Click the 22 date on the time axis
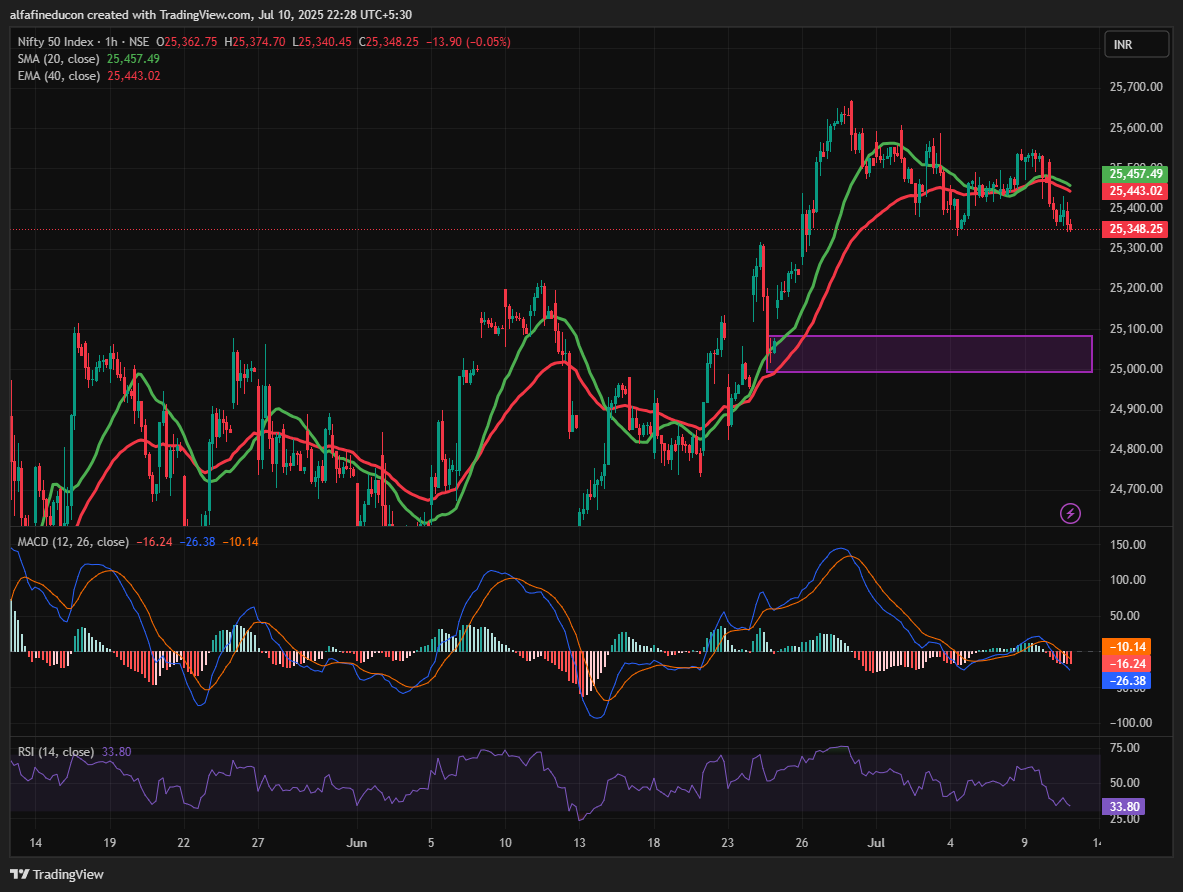Viewport: 1183px width, 892px height. 183,842
